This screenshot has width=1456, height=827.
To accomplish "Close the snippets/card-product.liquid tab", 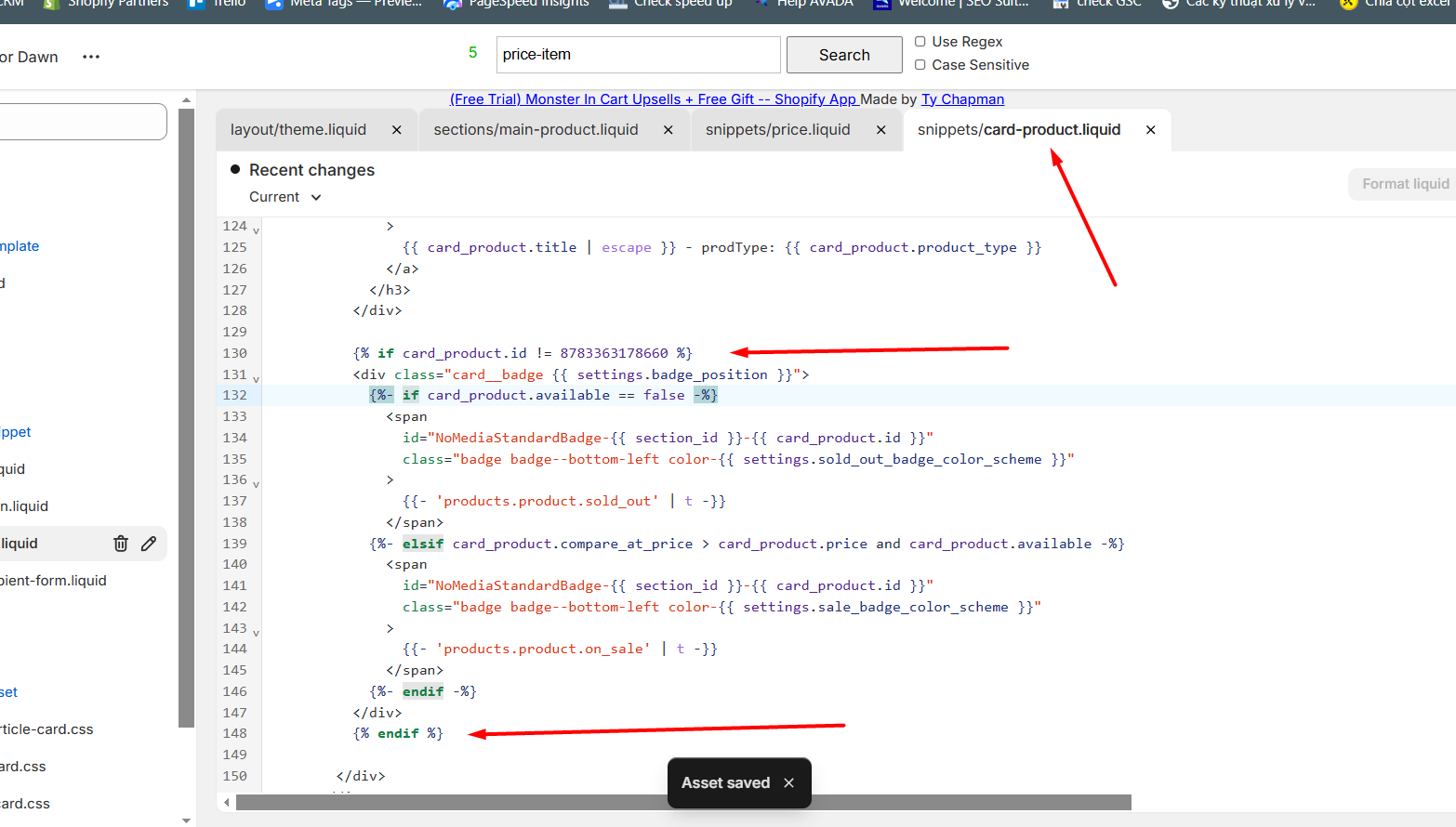I will (1151, 130).
